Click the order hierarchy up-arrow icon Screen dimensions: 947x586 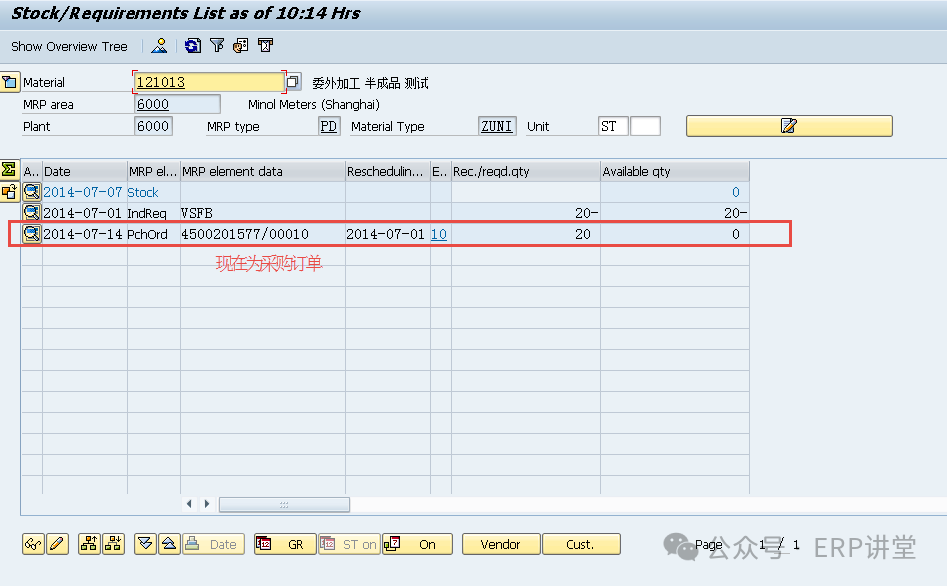tap(89, 544)
